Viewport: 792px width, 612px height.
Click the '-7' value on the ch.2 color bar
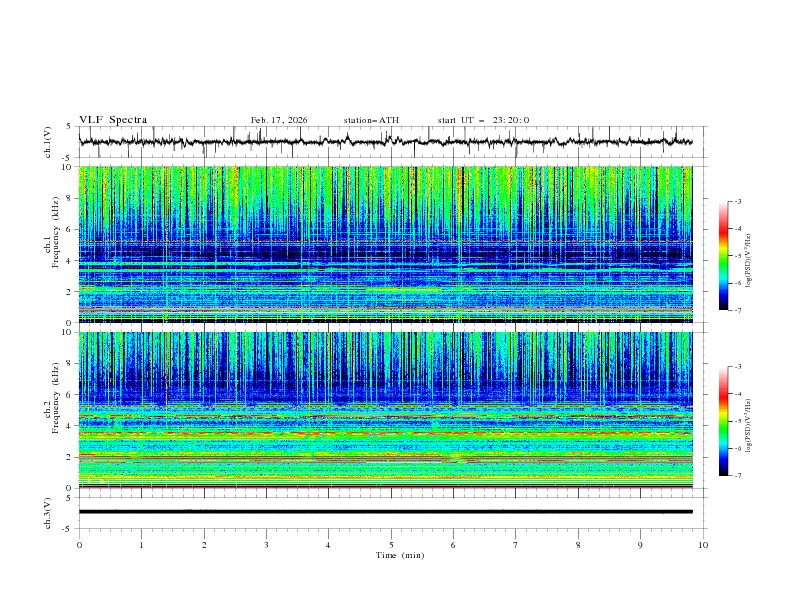point(737,476)
